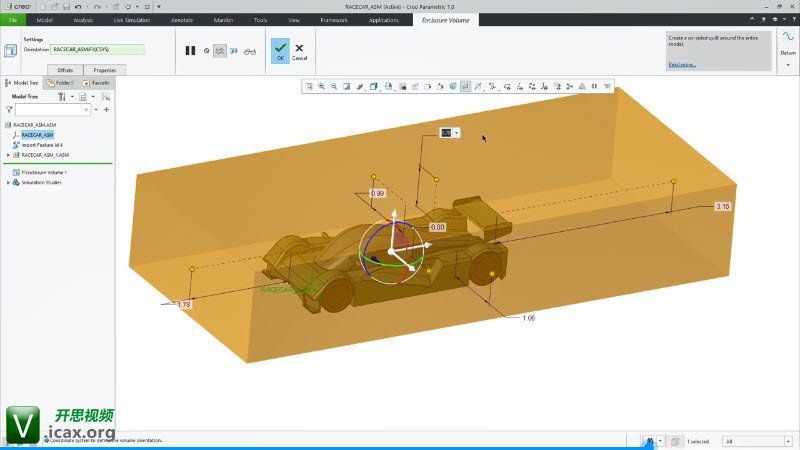
Task: Expand the Simulation Studies tree node
Action: [x=8, y=182]
